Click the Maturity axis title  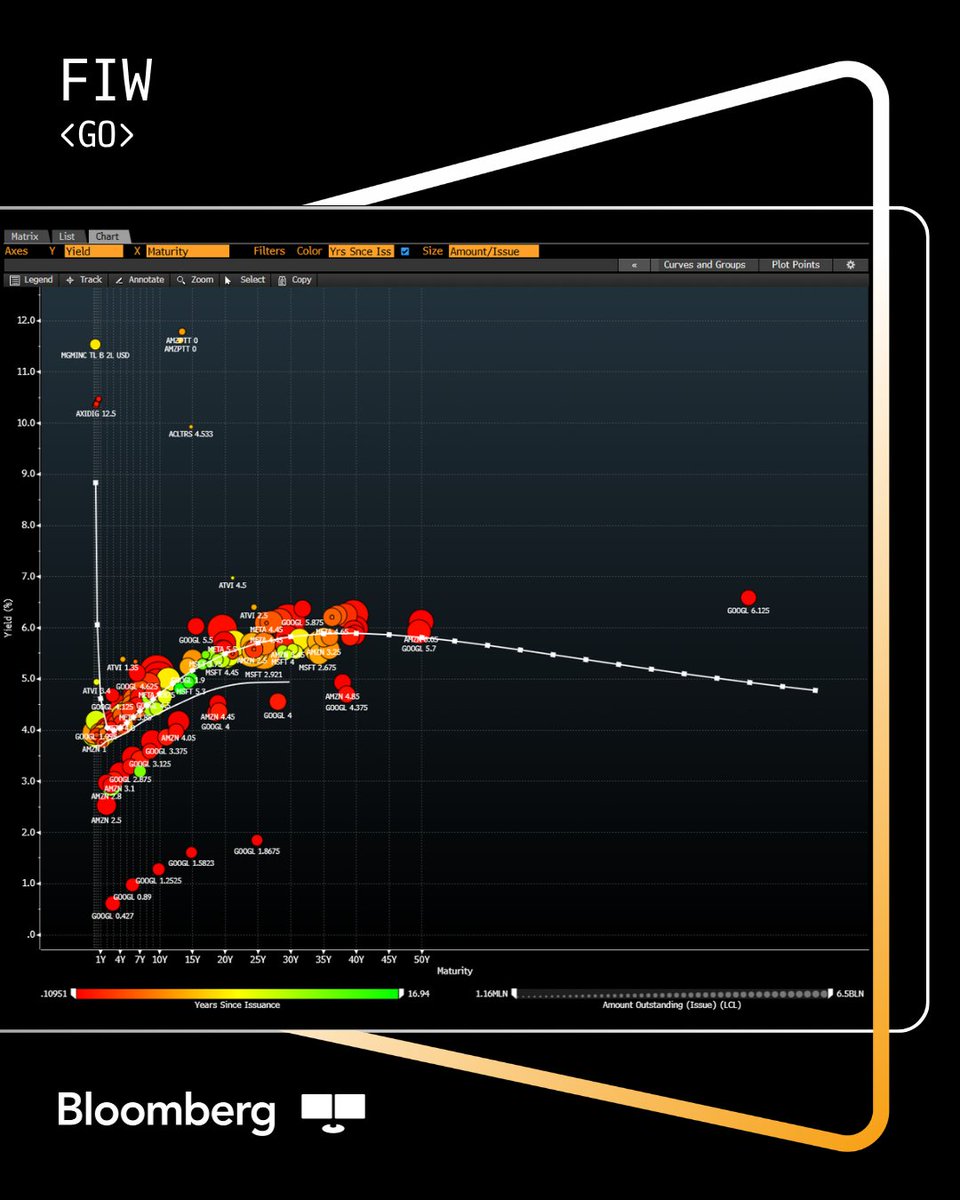pyautogui.click(x=454, y=971)
